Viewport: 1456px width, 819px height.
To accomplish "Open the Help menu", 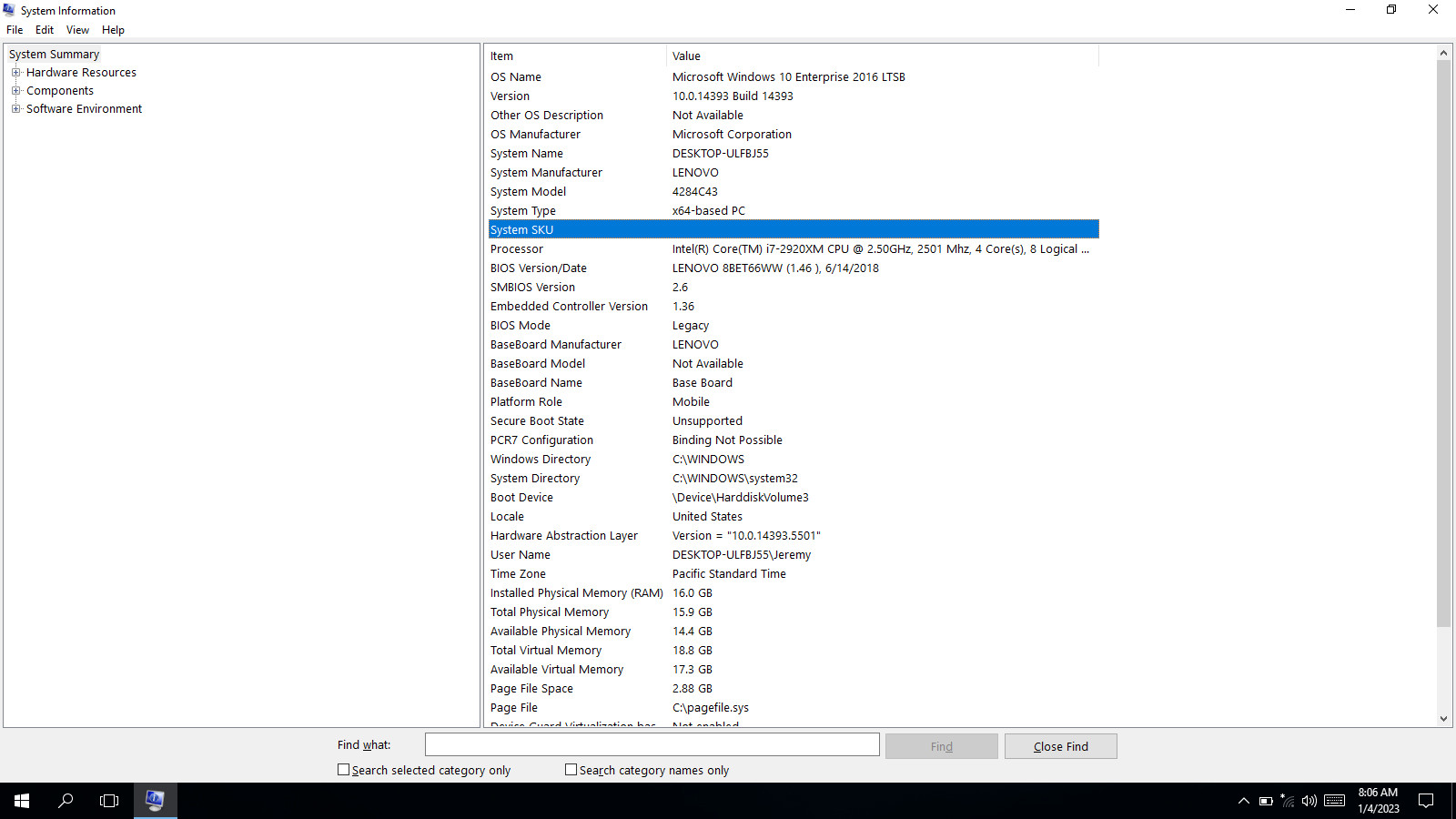I will (113, 30).
